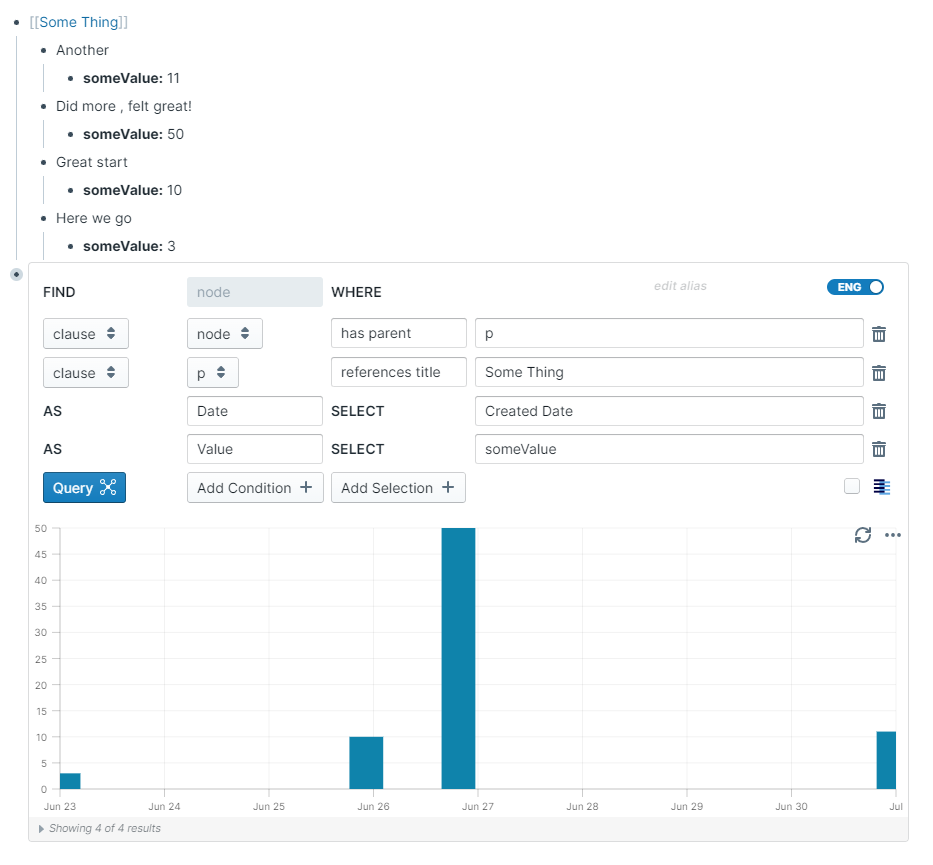
Task: Click the layout icon beside the checkbox
Action: pyautogui.click(x=881, y=487)
